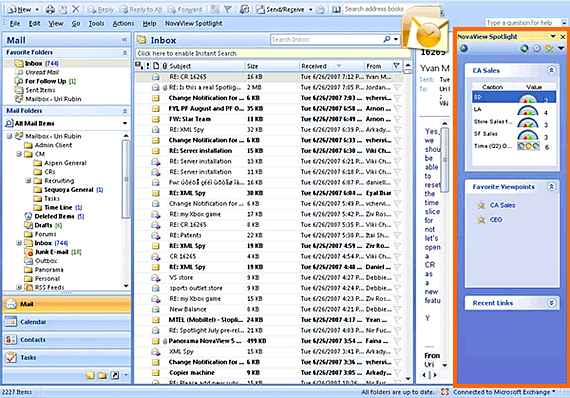Open the Send/Receive dropdown arrow

[310, 10]
